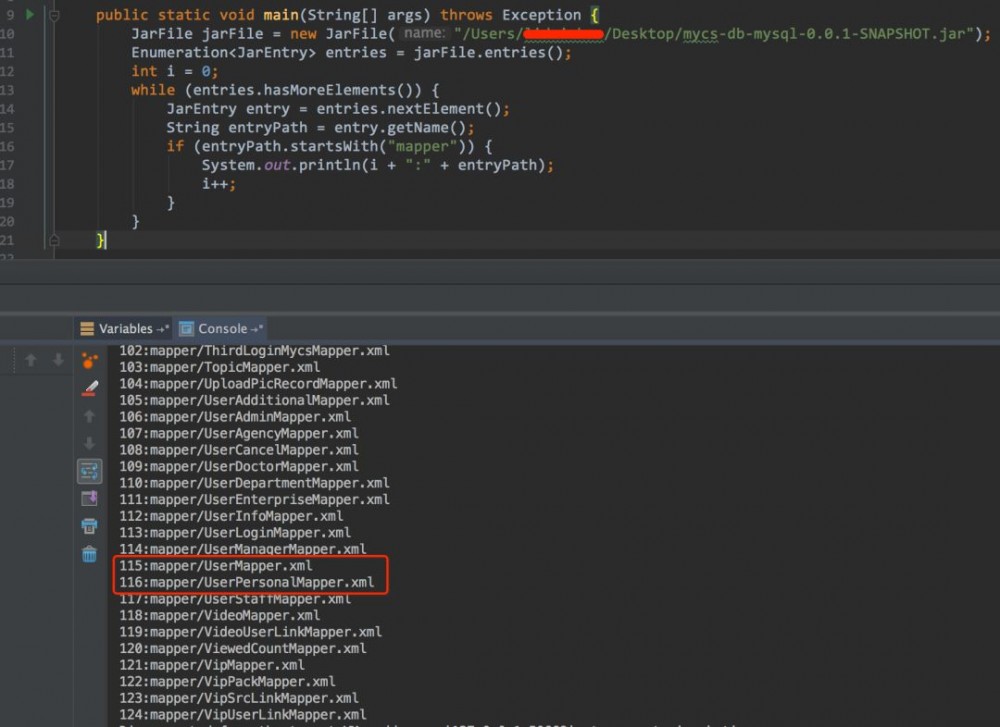Image resolution: width=1000 pixels, height=727 pixels.
Task: Click console line 118 VideoMapper.xml
Action: (219, 616)
